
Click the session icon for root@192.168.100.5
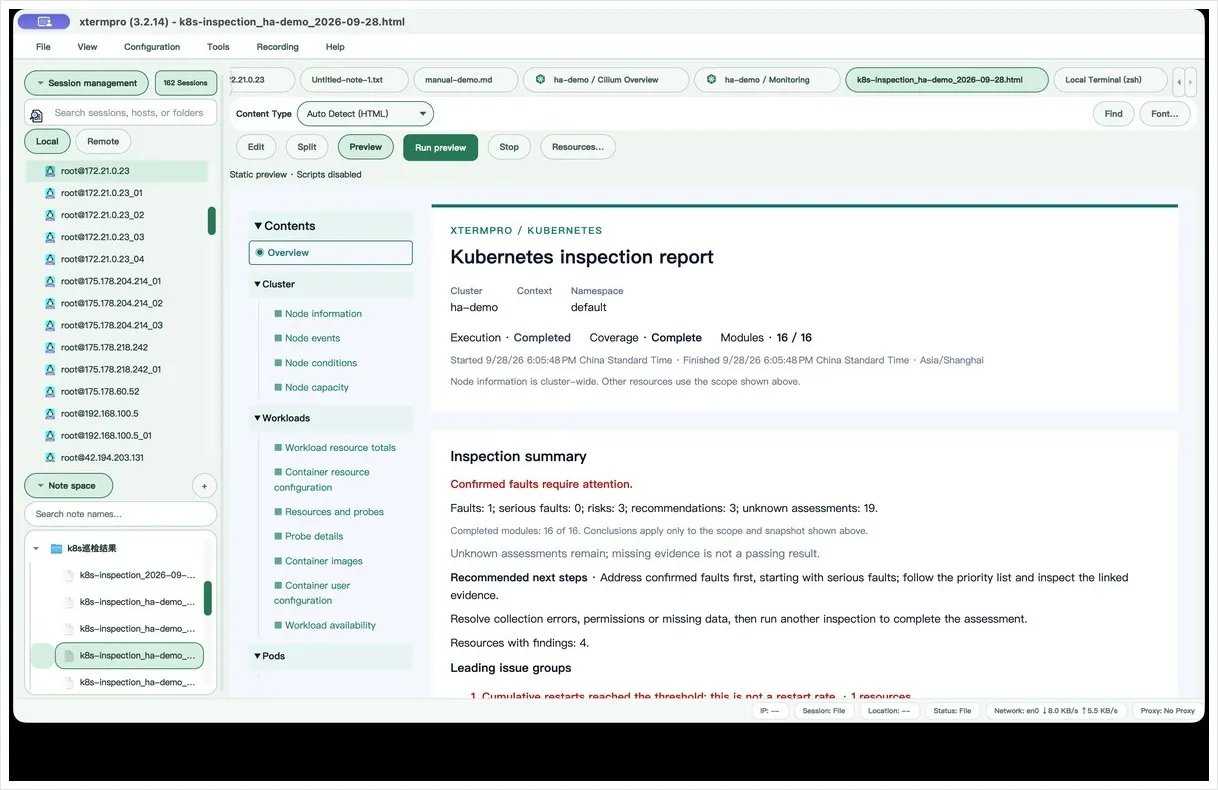(50, 413)
